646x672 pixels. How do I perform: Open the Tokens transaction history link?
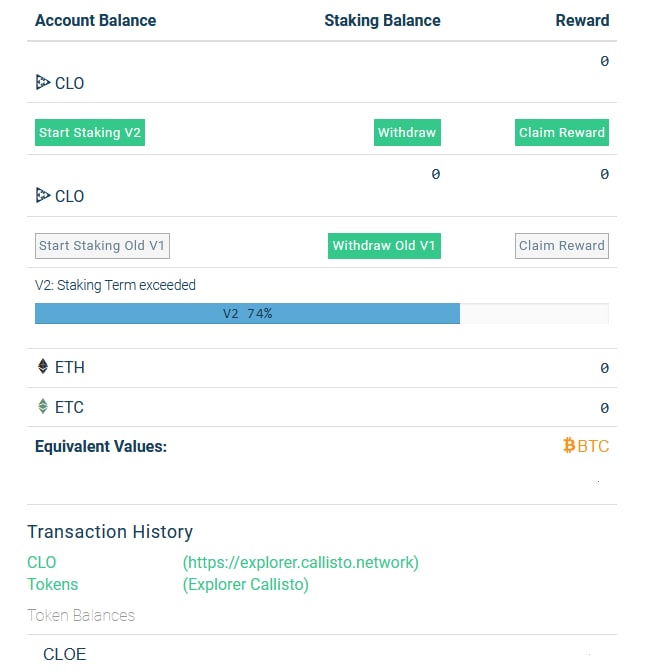tap(52, 585)
